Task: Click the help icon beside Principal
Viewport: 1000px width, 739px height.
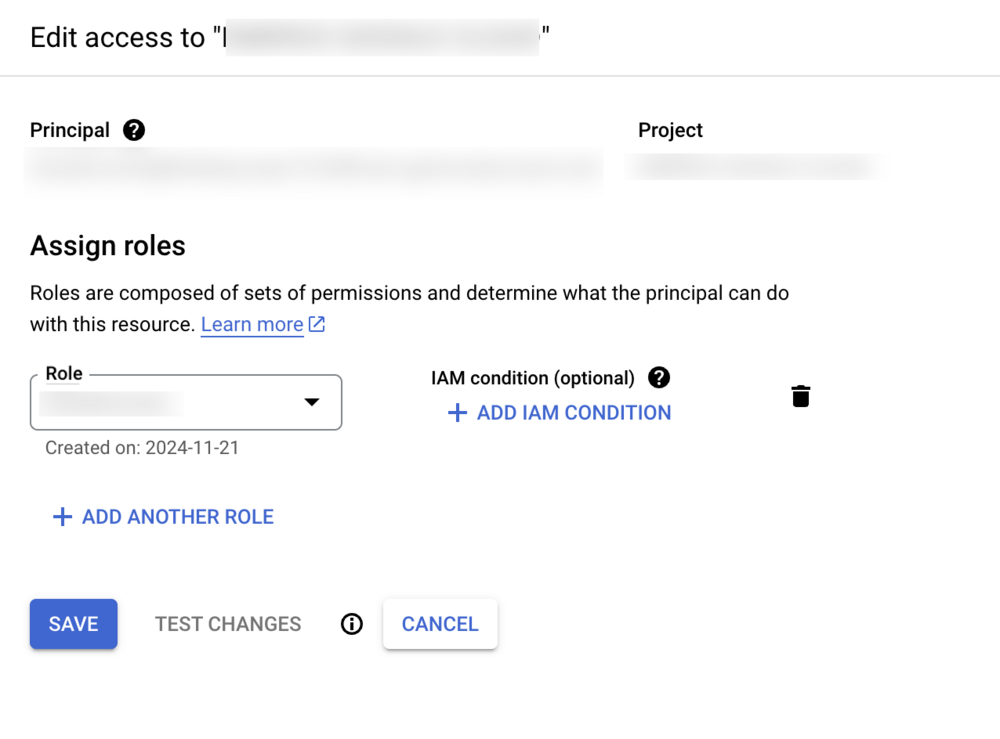Action: (x=134, y=130)
